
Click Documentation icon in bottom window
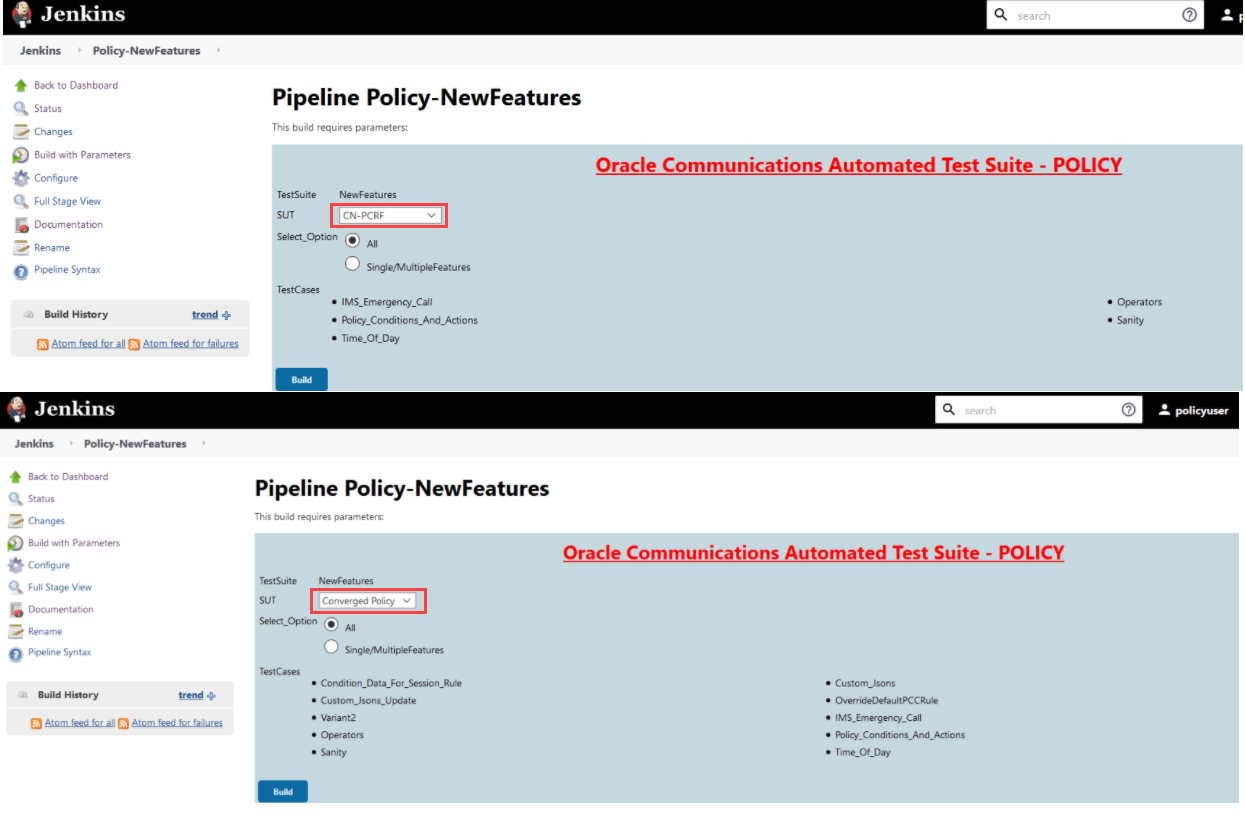pos(16,610)
